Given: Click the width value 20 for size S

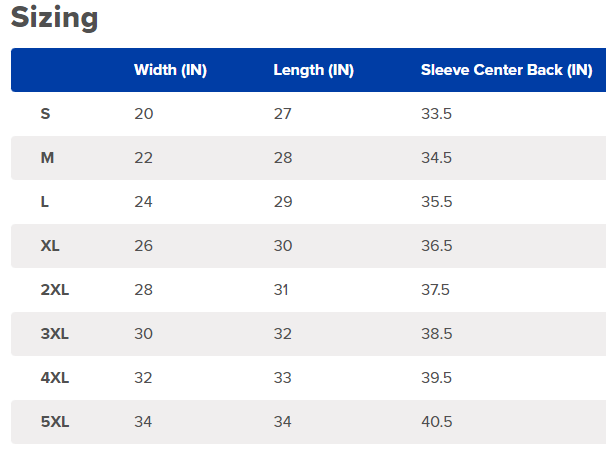Looking at the screenshot, I should 144,114.
